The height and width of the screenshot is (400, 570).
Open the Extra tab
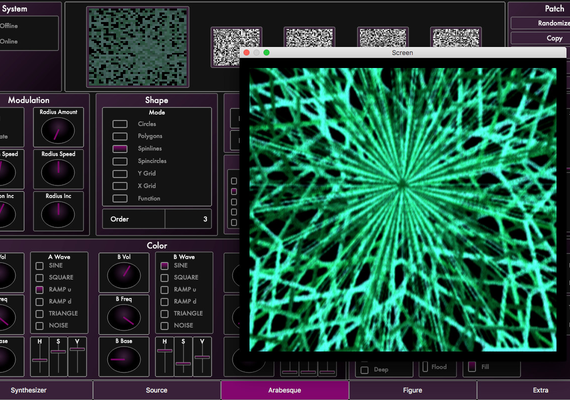pyautogui.click(x=524, y=390)
